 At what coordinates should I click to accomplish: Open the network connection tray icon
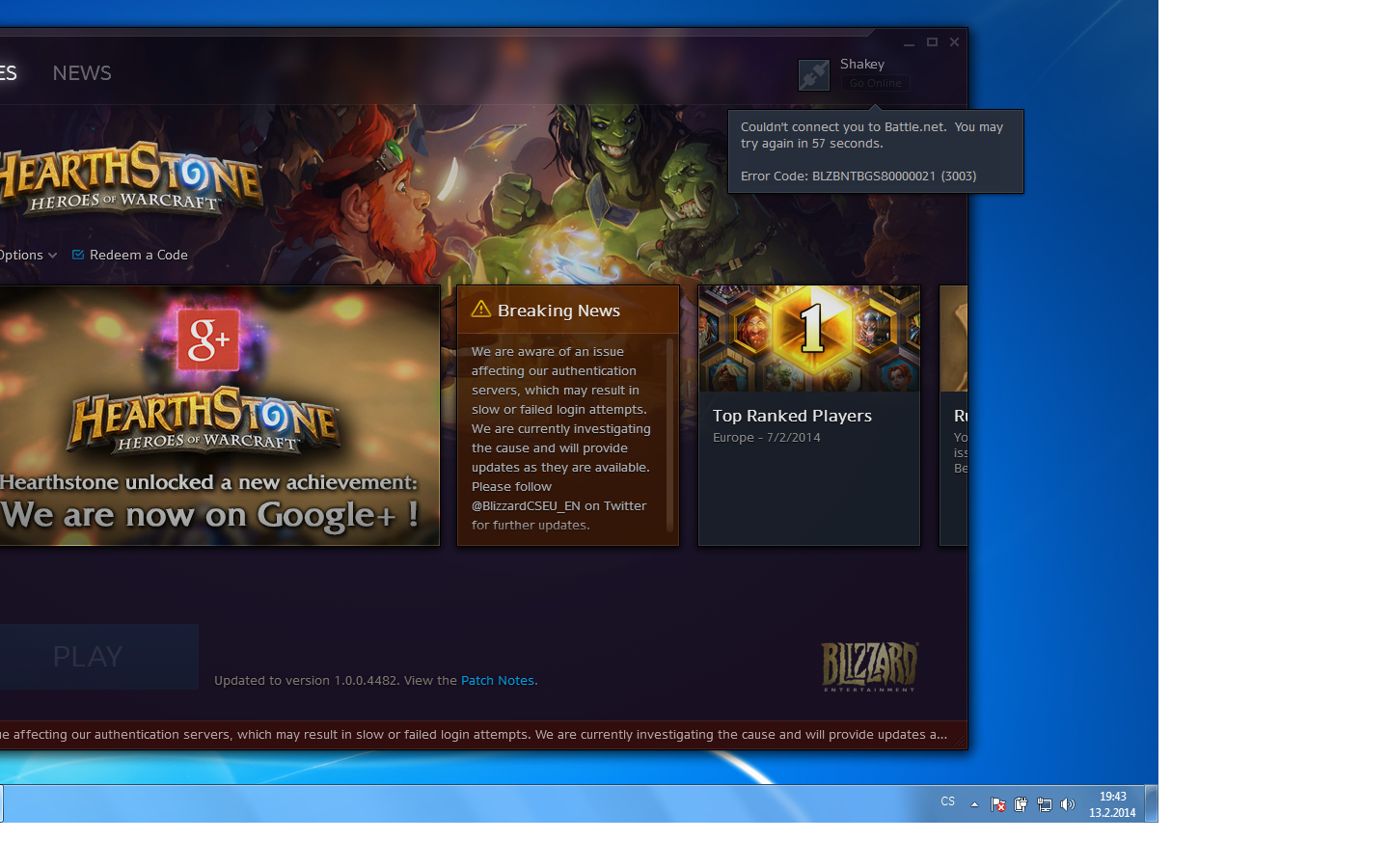(1045, 804)
